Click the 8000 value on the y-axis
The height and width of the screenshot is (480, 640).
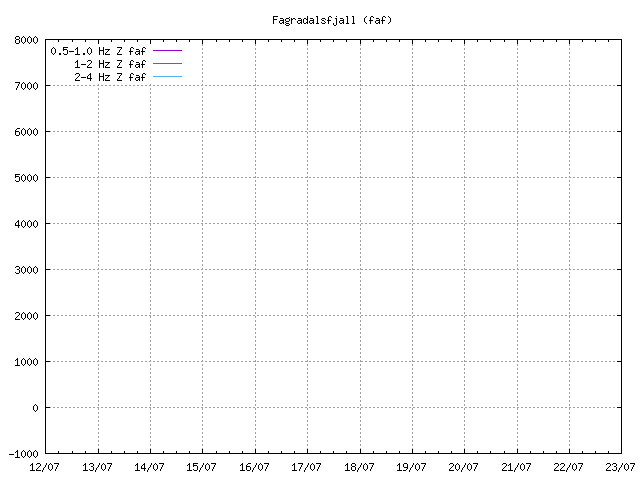pyautogui.click(x=27, y=40)
